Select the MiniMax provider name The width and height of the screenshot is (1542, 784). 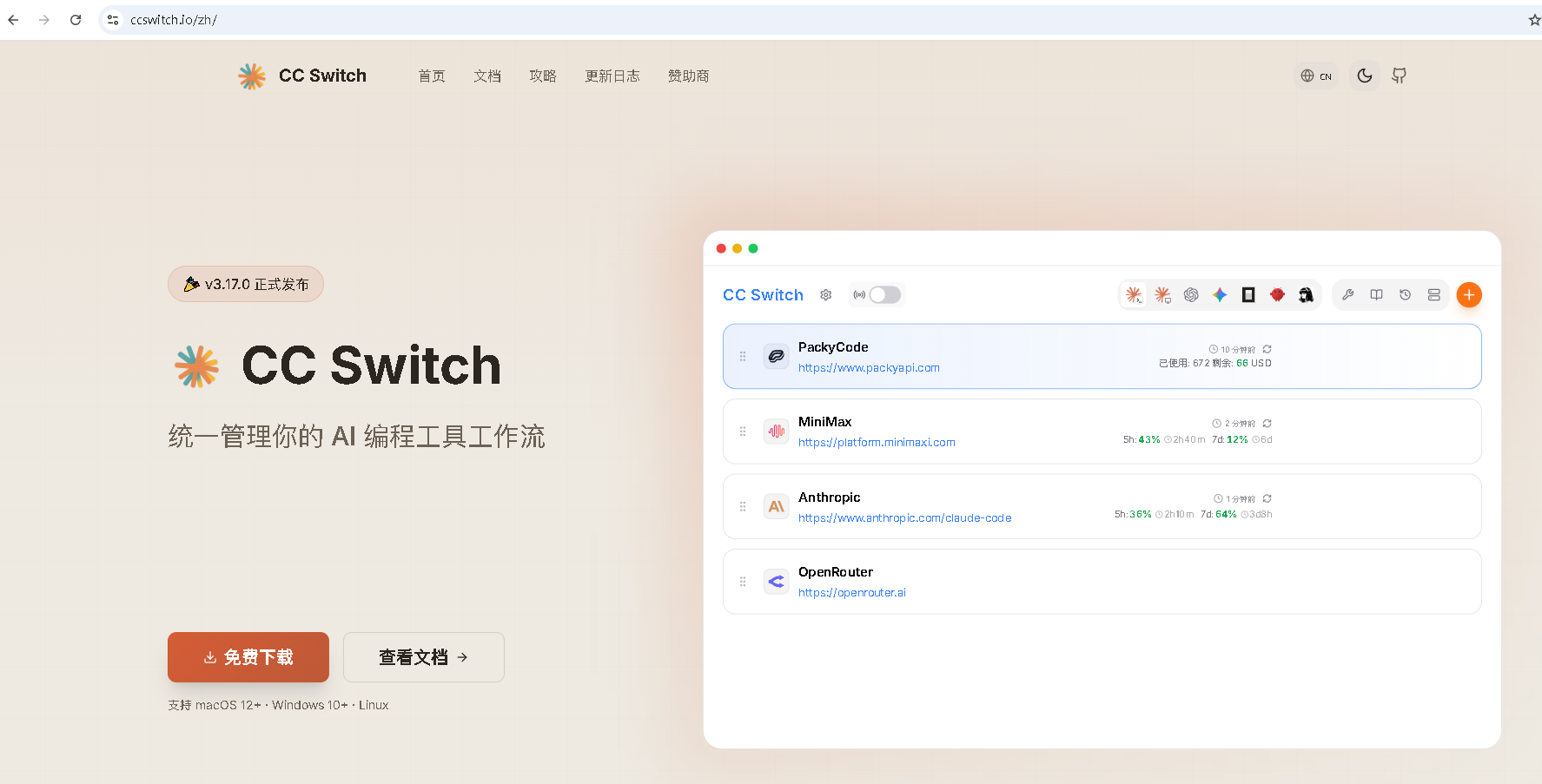(x=825, y=422)
